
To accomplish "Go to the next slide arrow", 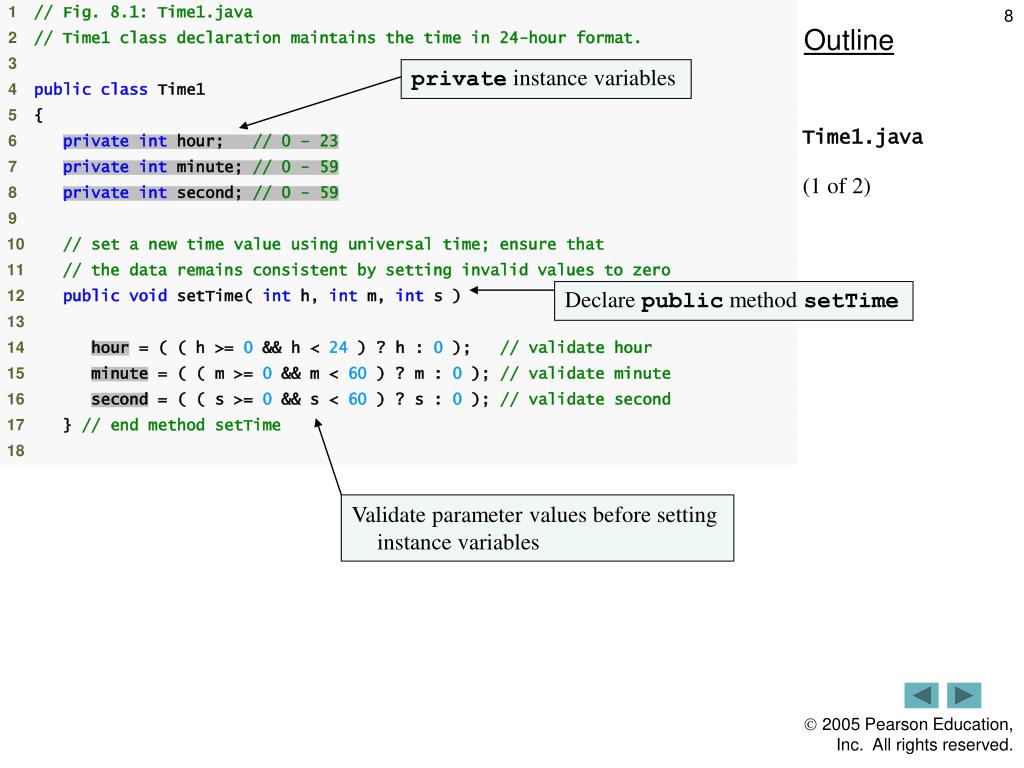I will 964,696.
